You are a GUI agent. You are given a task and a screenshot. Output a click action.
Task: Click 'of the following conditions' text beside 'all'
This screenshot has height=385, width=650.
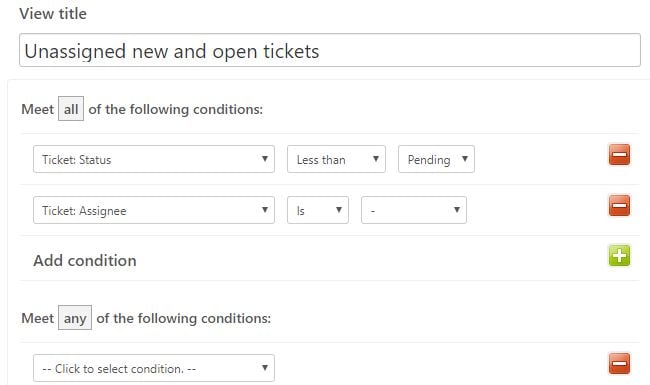click(x=176, y=109)
